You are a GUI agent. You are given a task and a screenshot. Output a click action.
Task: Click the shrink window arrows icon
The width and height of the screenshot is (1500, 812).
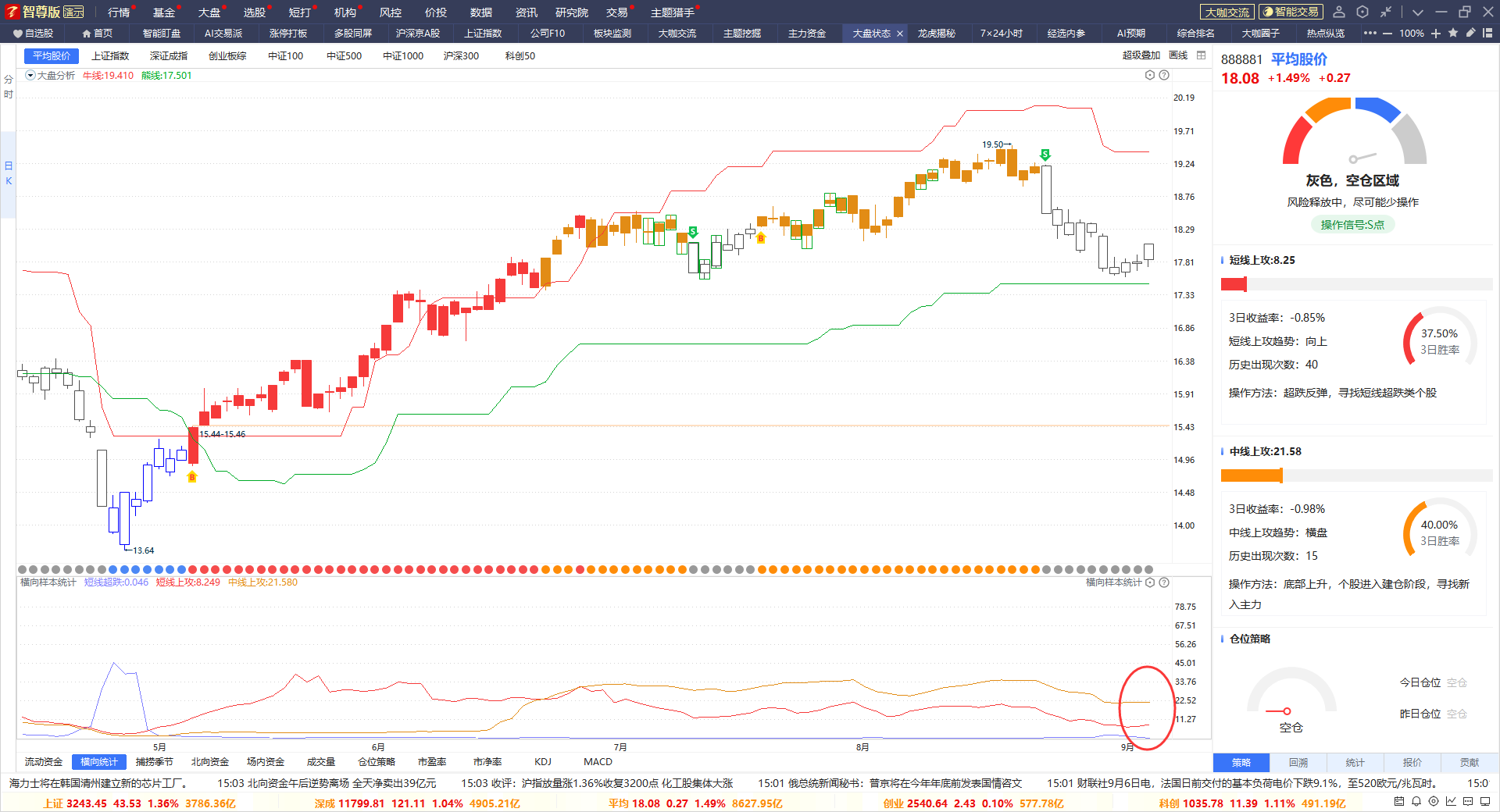[x=1386, y=12]
